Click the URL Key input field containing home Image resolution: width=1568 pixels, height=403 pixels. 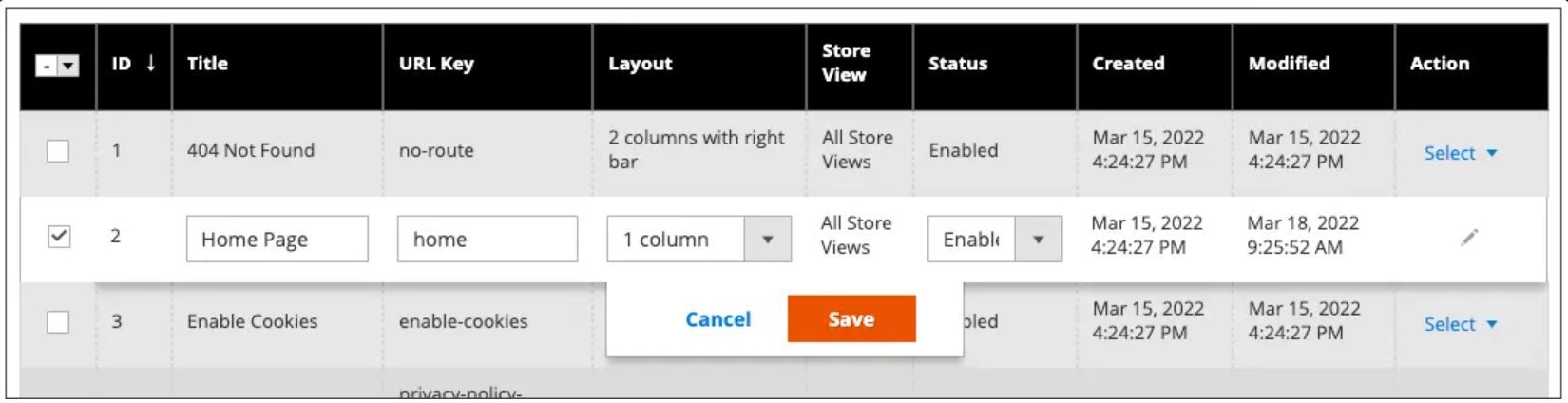click(x=488, y=239)
